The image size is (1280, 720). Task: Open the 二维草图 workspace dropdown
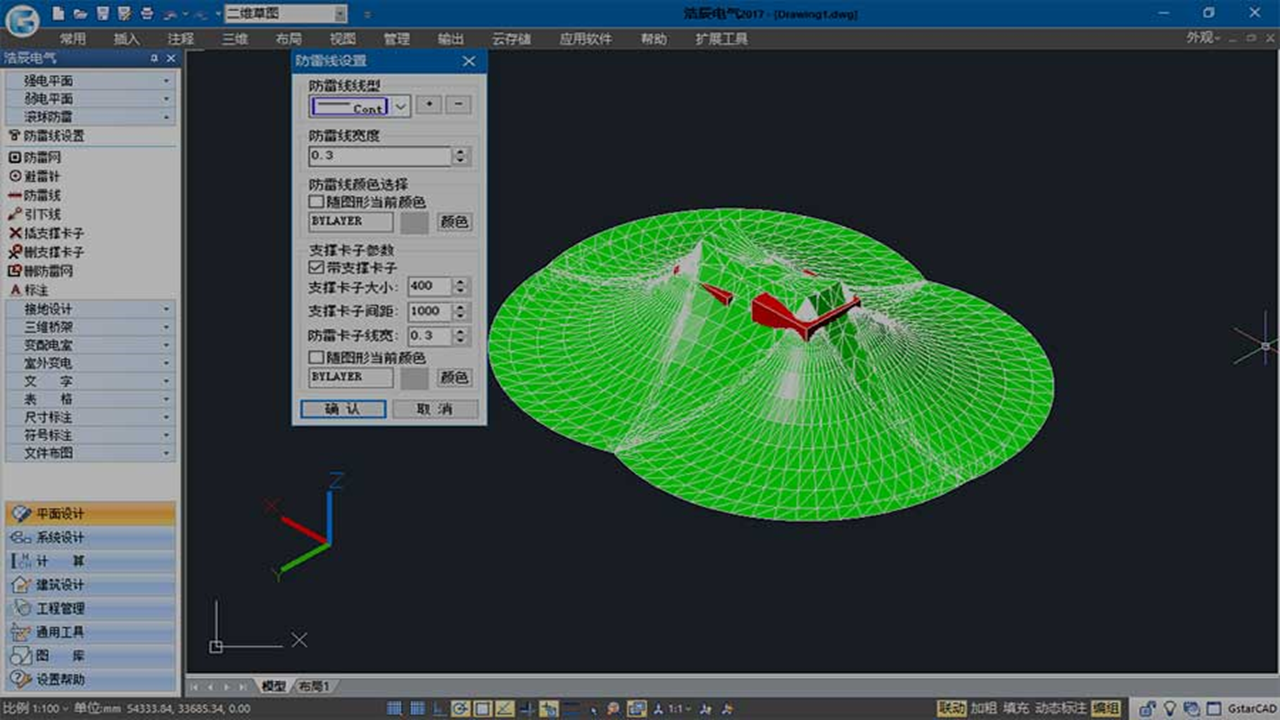click(x=340, y=14)
